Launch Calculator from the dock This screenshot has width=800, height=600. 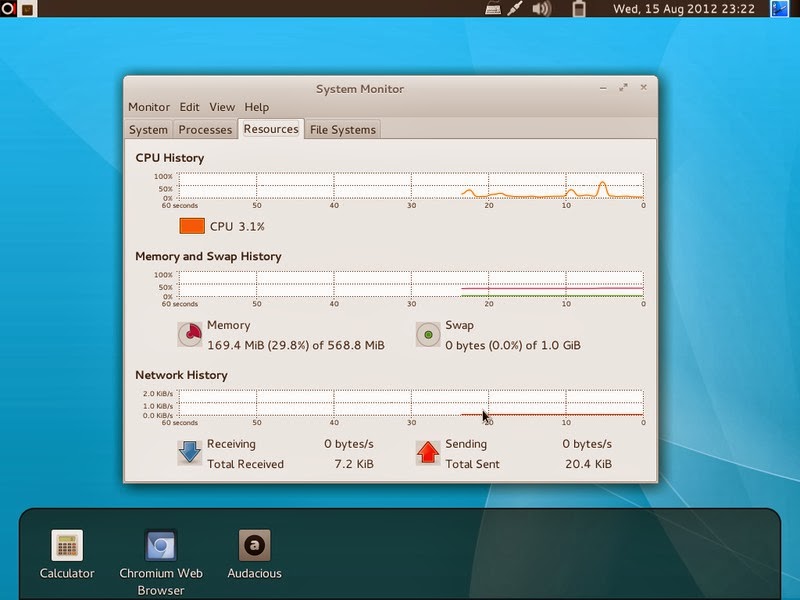pos(66,545)
